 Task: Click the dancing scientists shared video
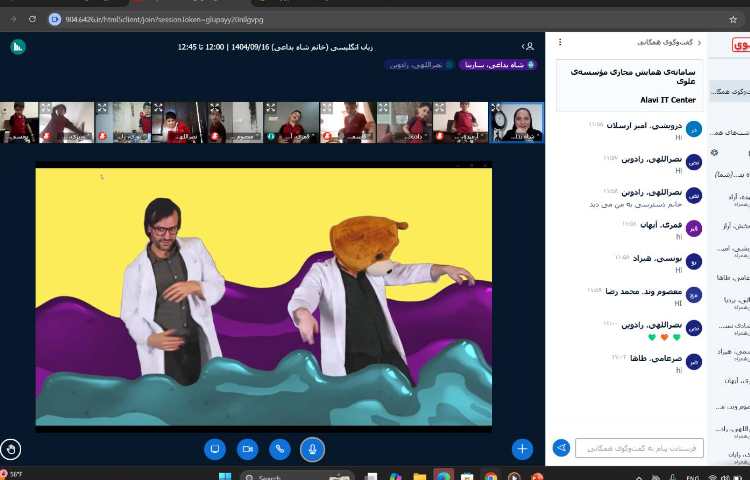(264, 295)
